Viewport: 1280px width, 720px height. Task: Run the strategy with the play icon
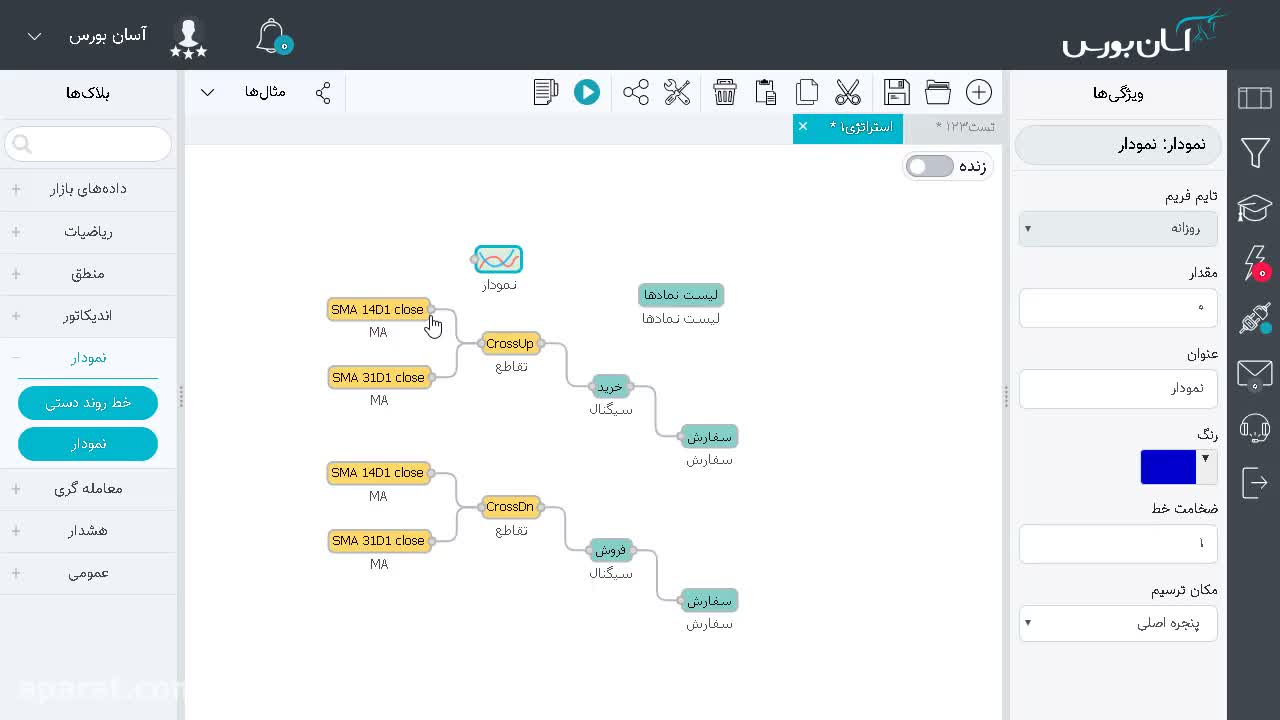(x=587, y=92)
